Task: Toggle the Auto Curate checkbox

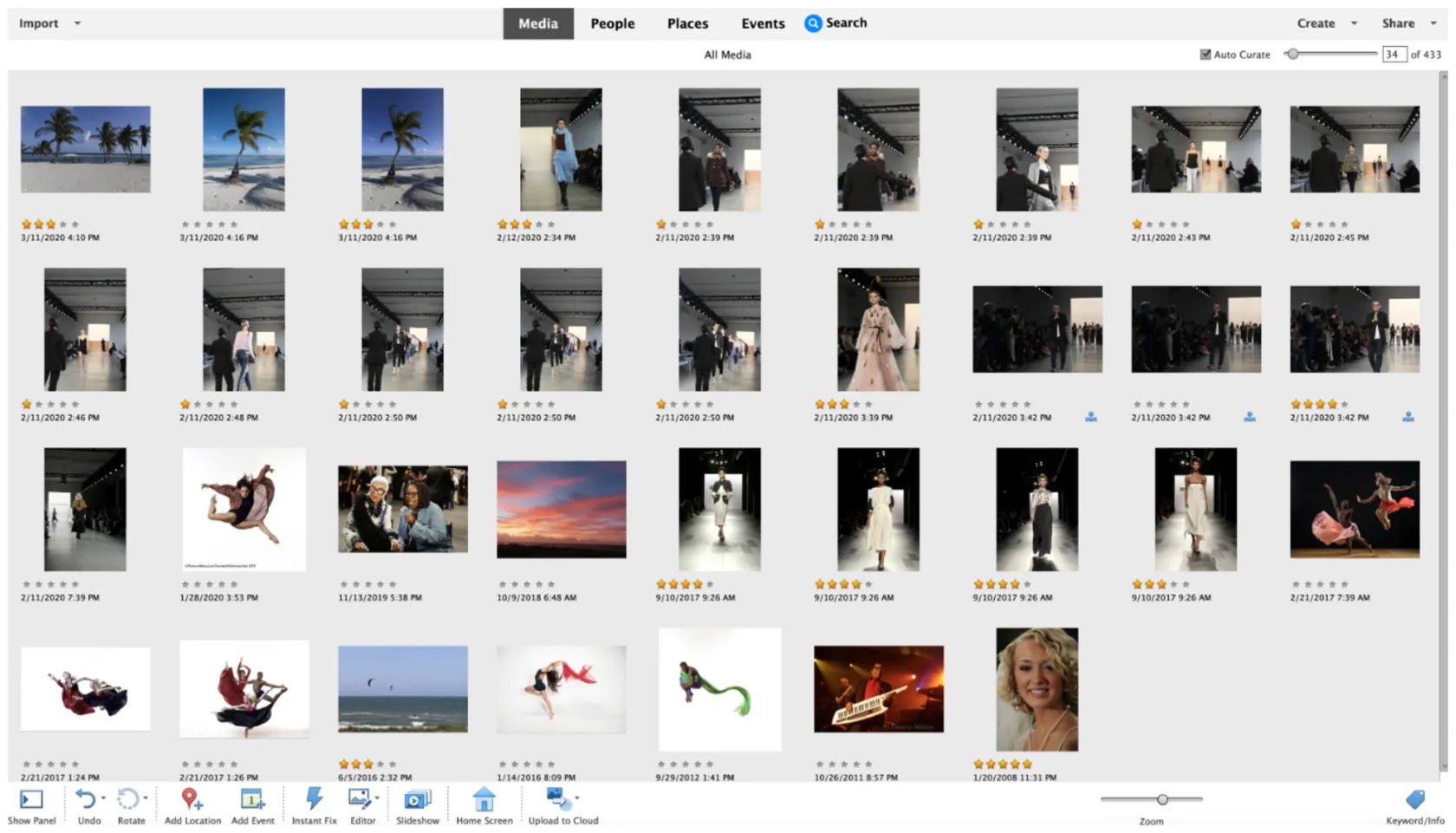Action: (1205, 54)
